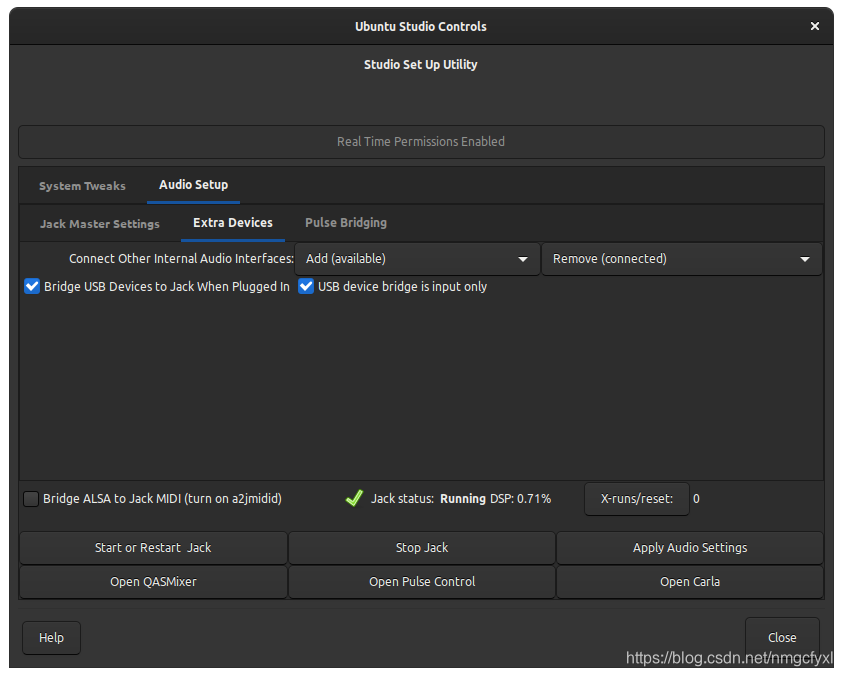
Task: Click the Connect Other Internal Audio Interfaces label
Action: (x=181, y=259)
